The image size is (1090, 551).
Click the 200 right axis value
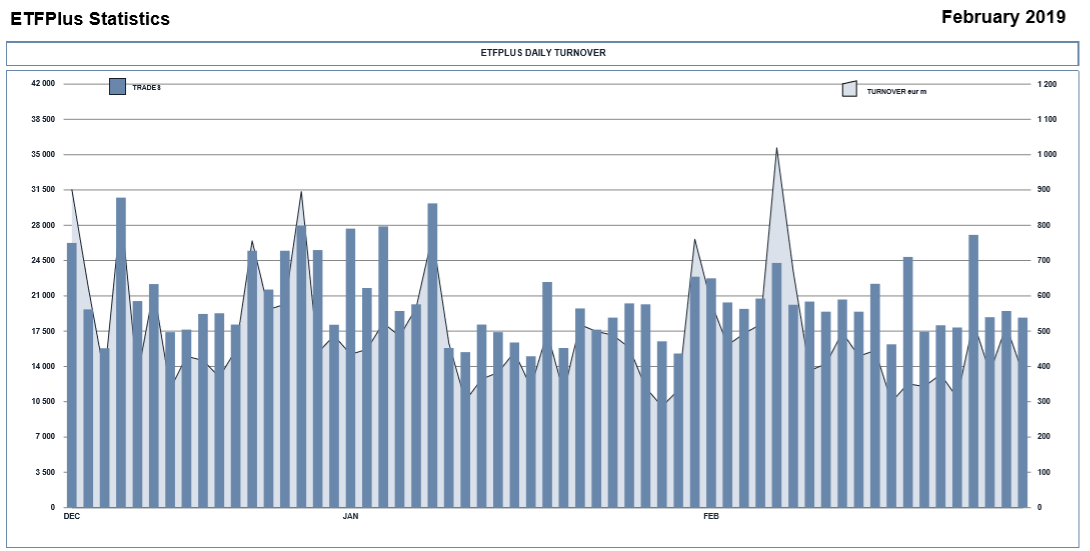[1044, 436]
